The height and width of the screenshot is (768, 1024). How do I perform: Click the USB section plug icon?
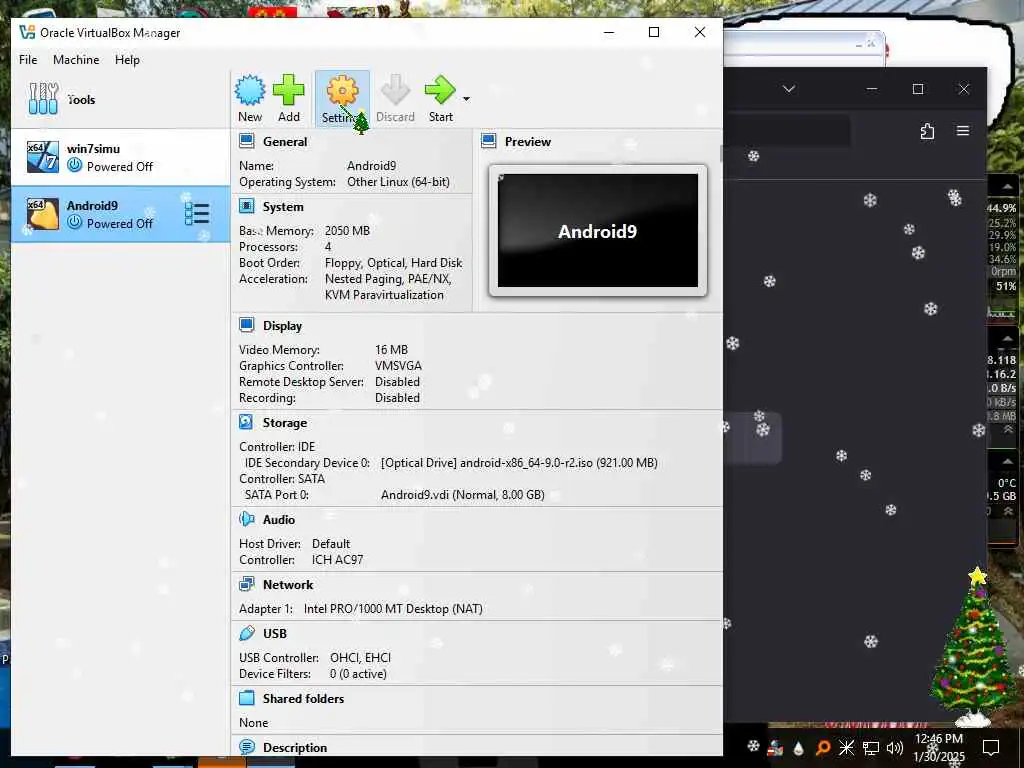(x=247, y=633)
